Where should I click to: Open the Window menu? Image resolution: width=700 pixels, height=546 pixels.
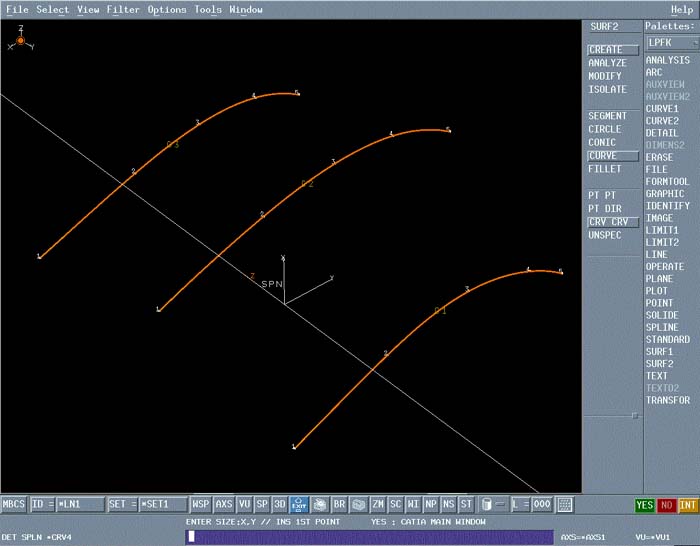[x=246, y=9]
